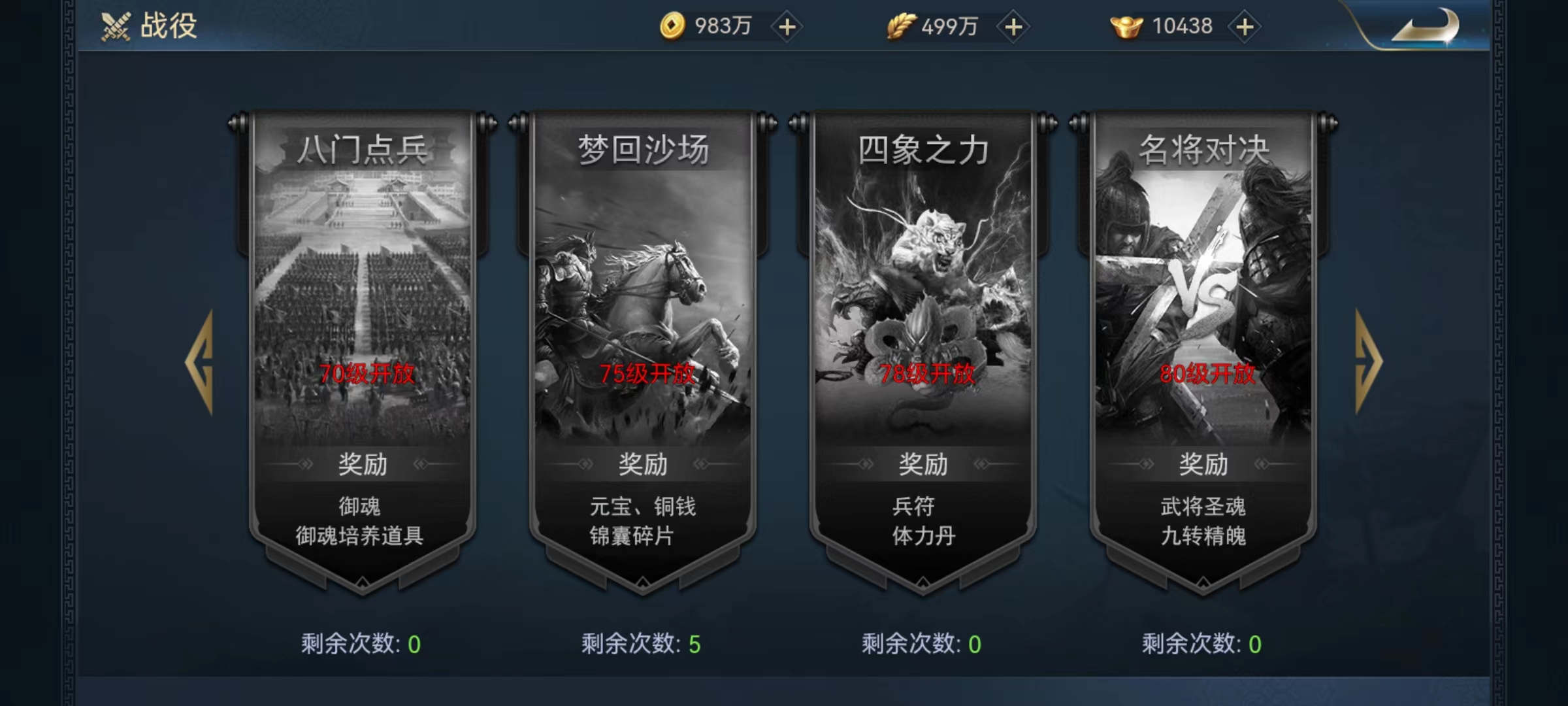Screen dimensions: 1568x706
Task: Add more yuanbao with plus button
Action: pyautogui.click(x=1245, y=27)
